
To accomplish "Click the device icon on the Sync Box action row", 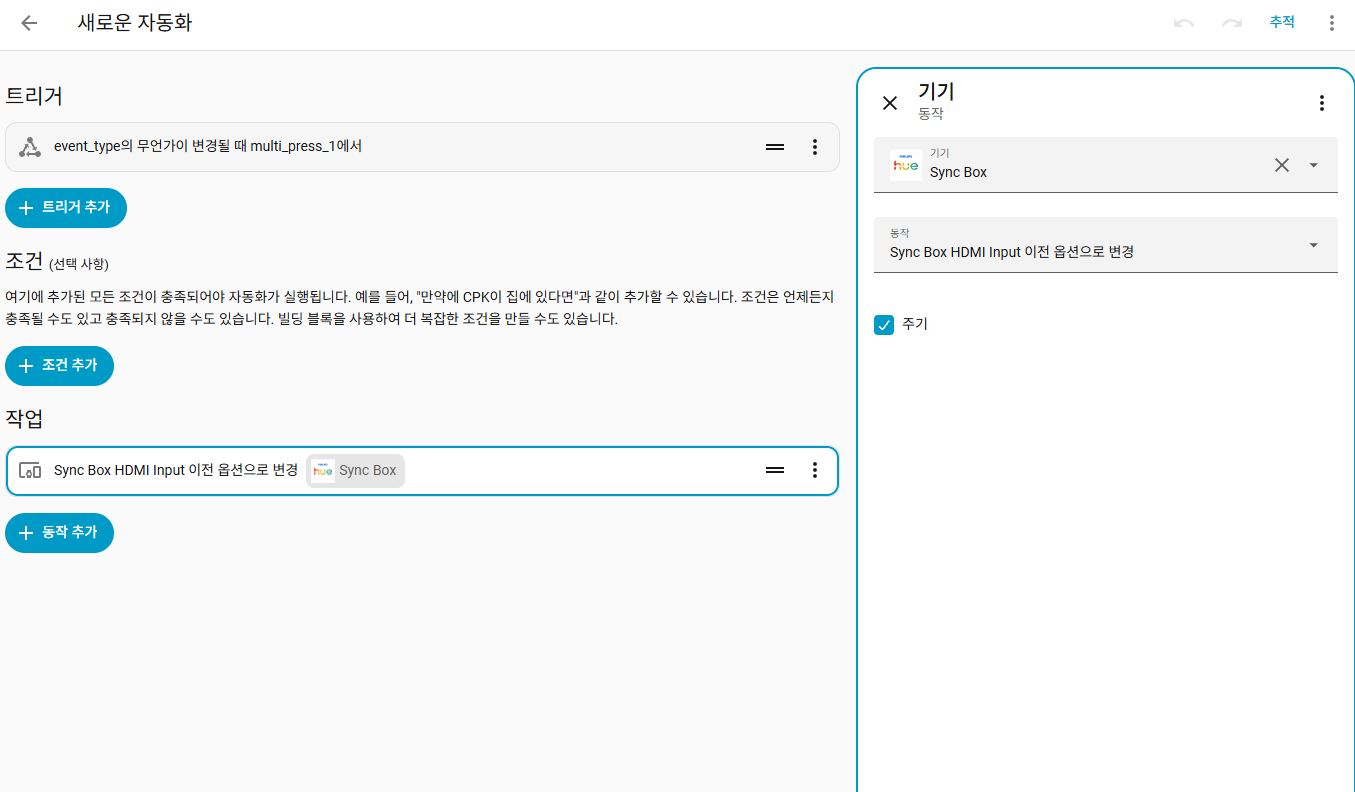I will [x=30, y=470].
